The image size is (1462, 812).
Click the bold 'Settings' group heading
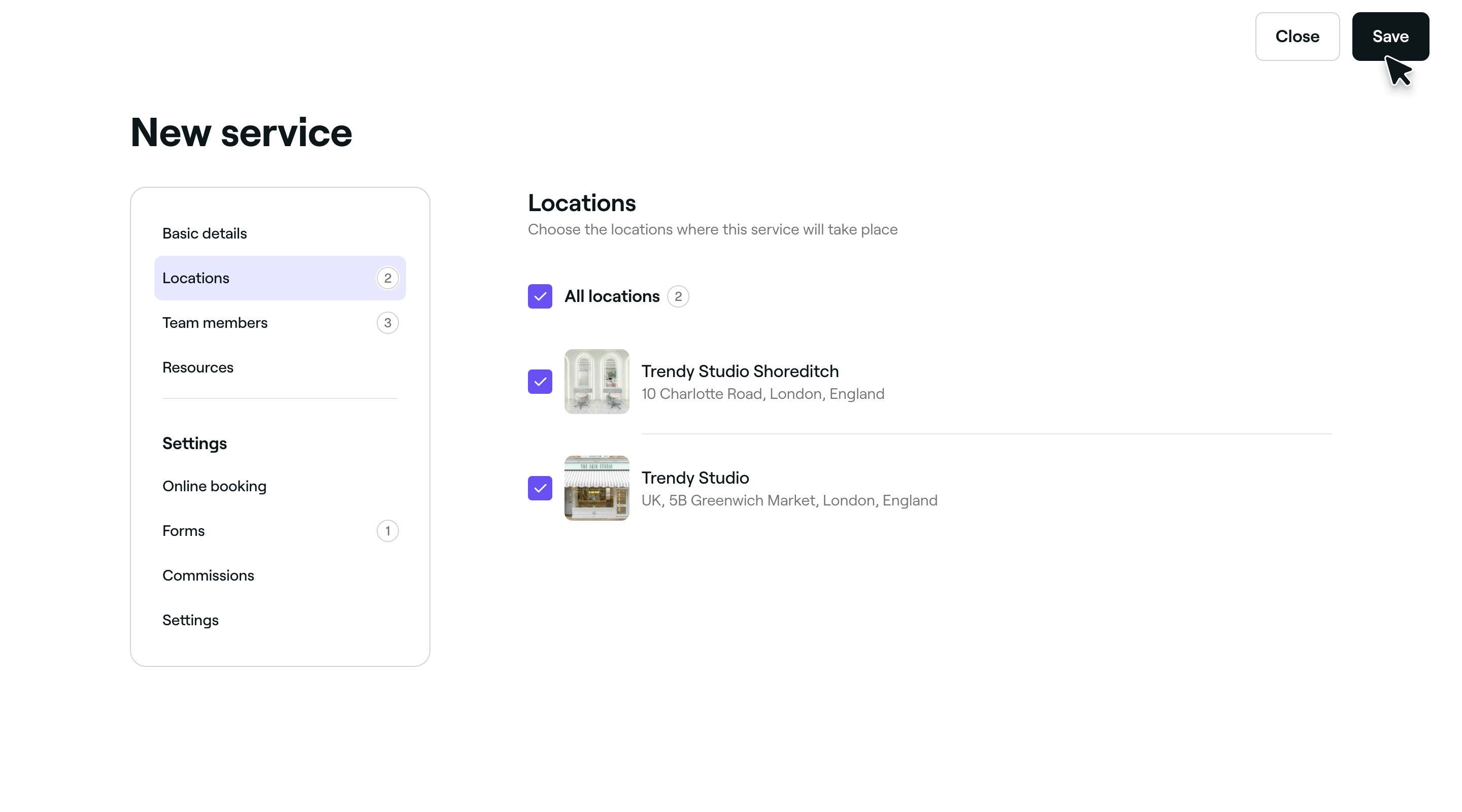coord(194,443)
